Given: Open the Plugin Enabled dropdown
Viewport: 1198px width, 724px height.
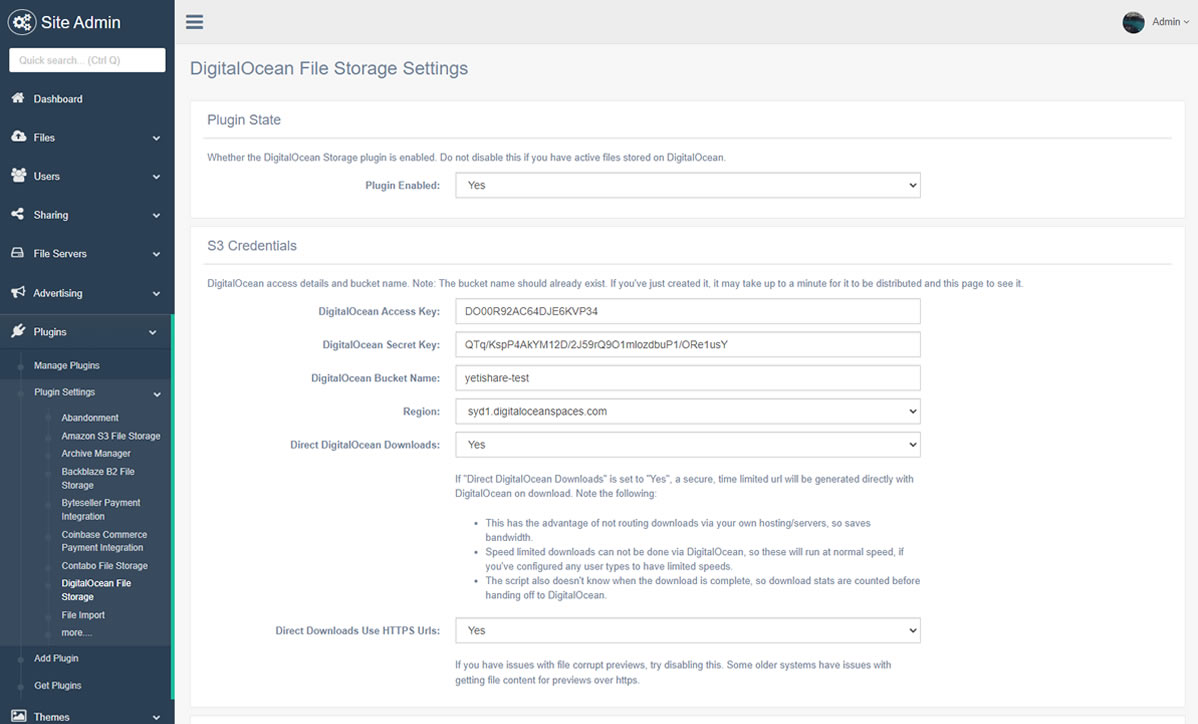Looking at the screenshot, I should [688, 186].
